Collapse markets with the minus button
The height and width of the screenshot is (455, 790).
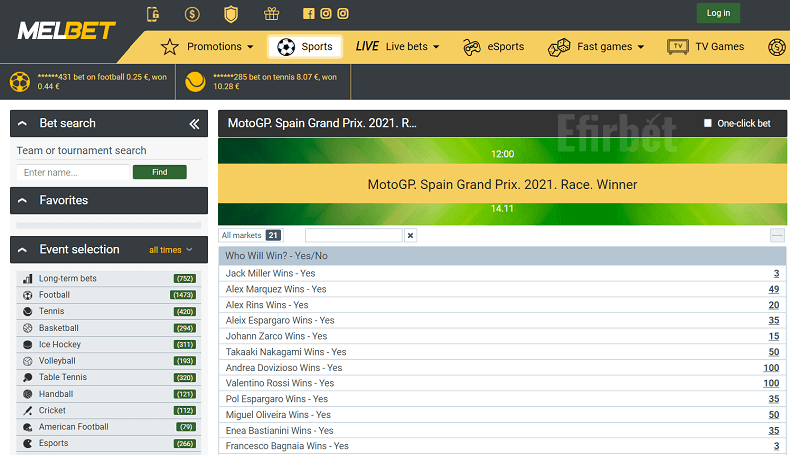777,235
